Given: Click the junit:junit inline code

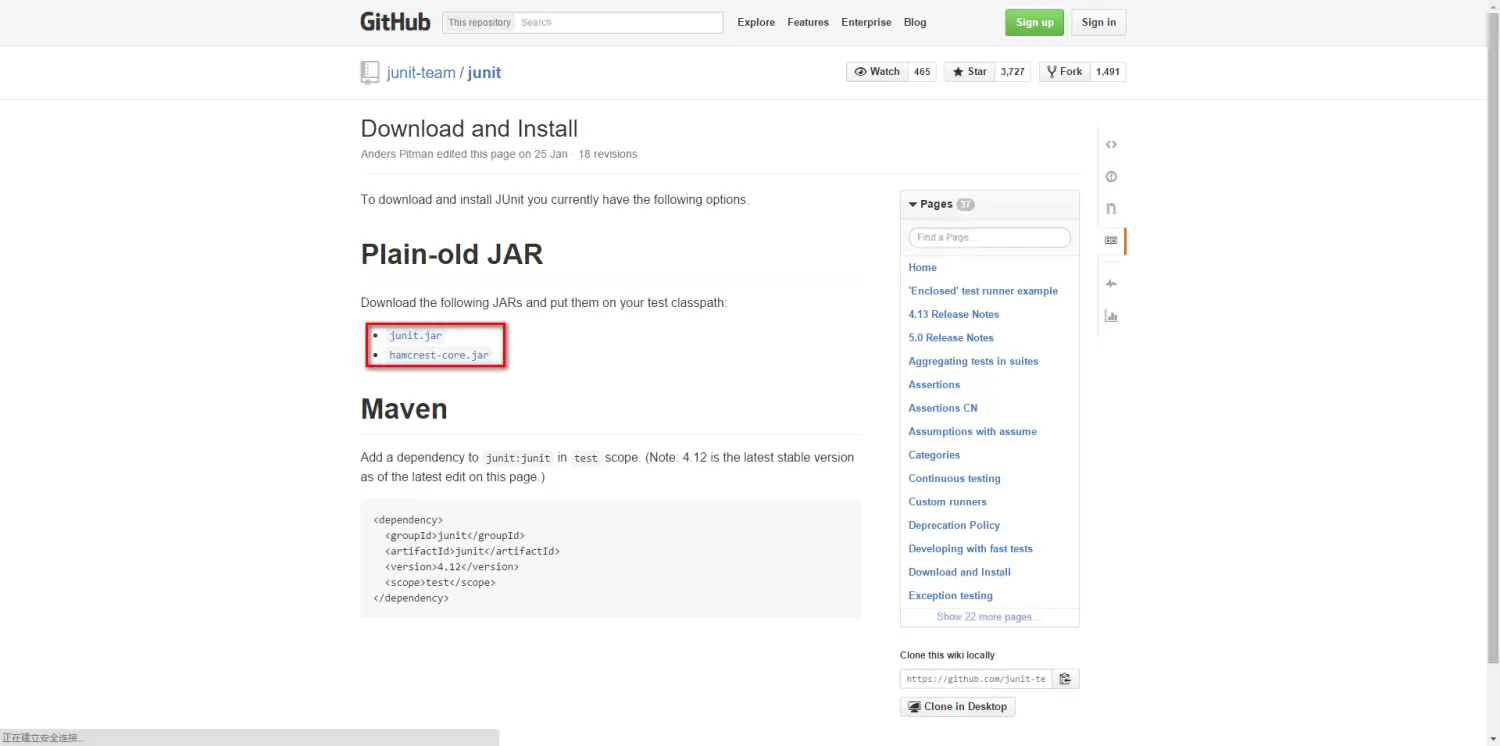Looking at the screenshot, I should pyautogui.click(x=517, y=458).
